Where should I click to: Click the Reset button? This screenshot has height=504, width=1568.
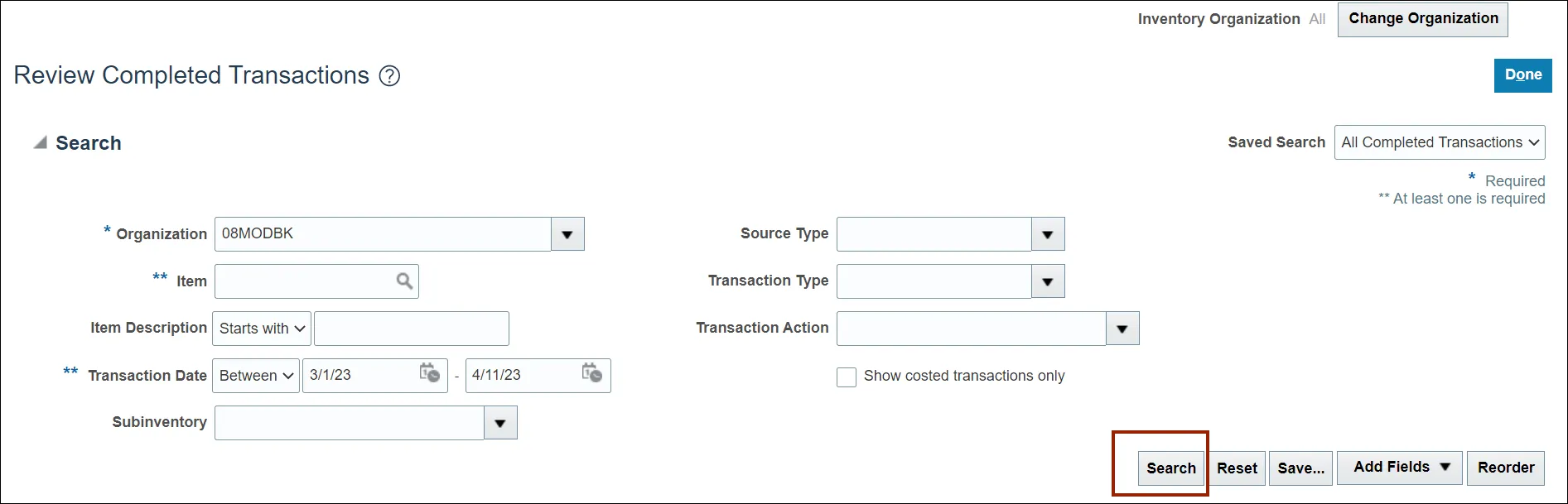(x=1237, y=468)
